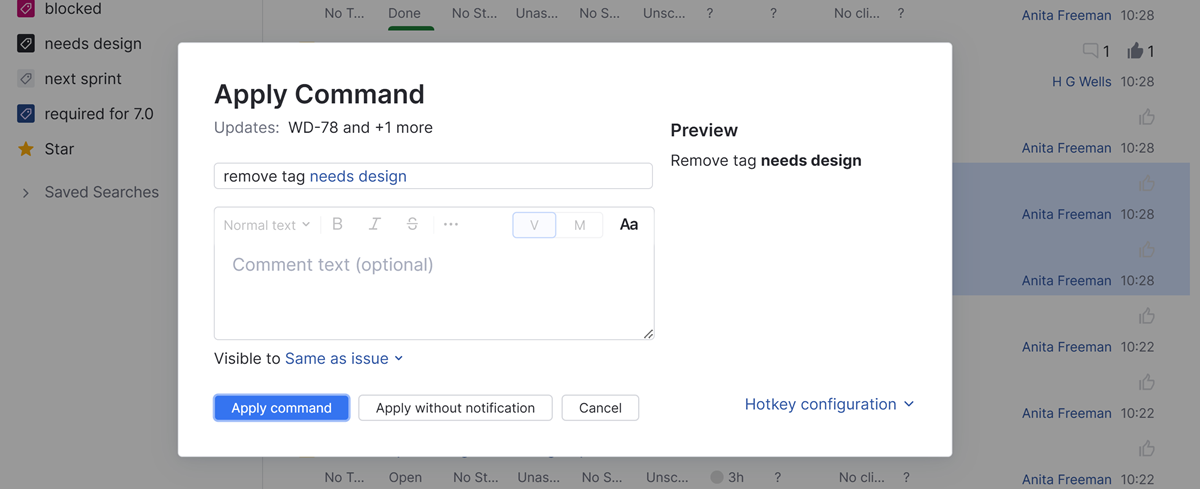Click the required for 7.0 tag icon
The image size is (1200, 489).
coord(26,114)
